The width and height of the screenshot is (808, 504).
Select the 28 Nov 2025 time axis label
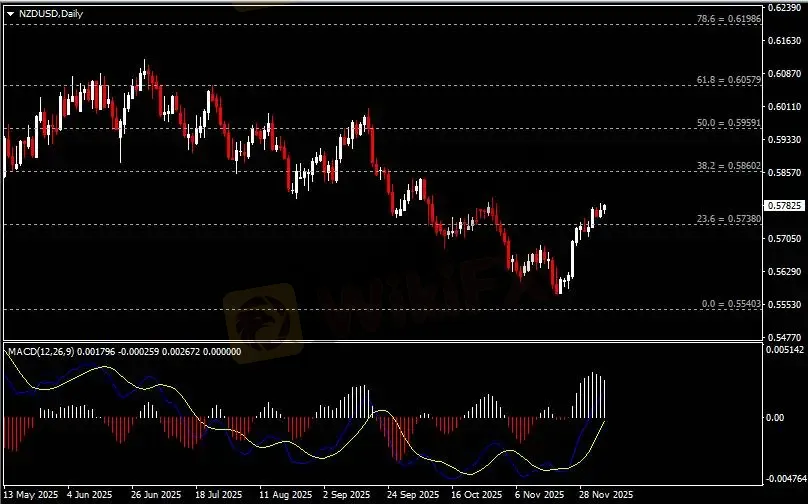tap(606, 495)
